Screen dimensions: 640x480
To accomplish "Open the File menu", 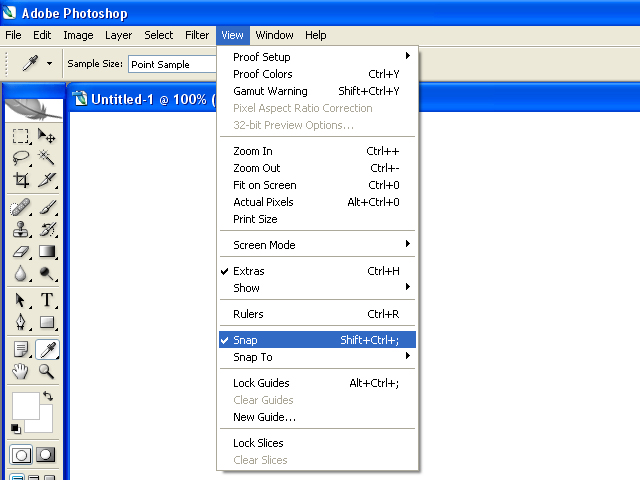I will (13, 35).
